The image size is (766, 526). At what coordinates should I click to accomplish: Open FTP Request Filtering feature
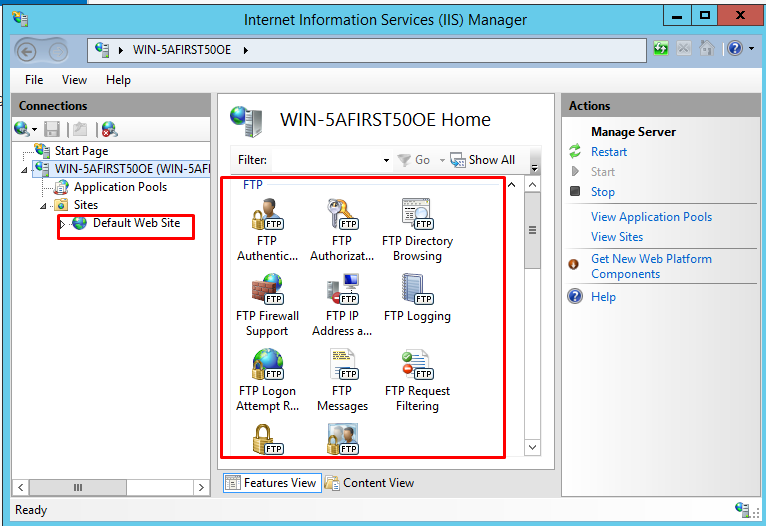pyautogui.click(x=417, y=380)
